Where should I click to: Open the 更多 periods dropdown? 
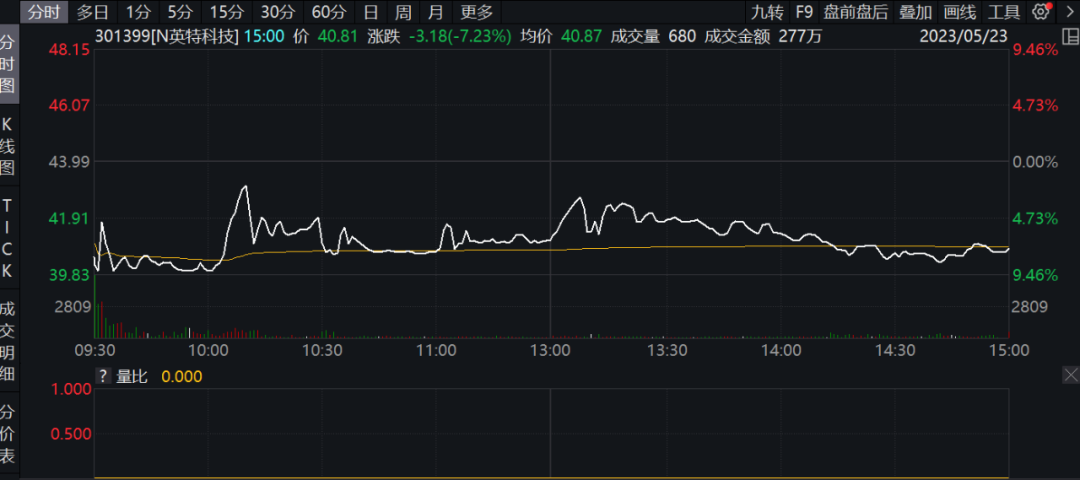click(477, 12)
